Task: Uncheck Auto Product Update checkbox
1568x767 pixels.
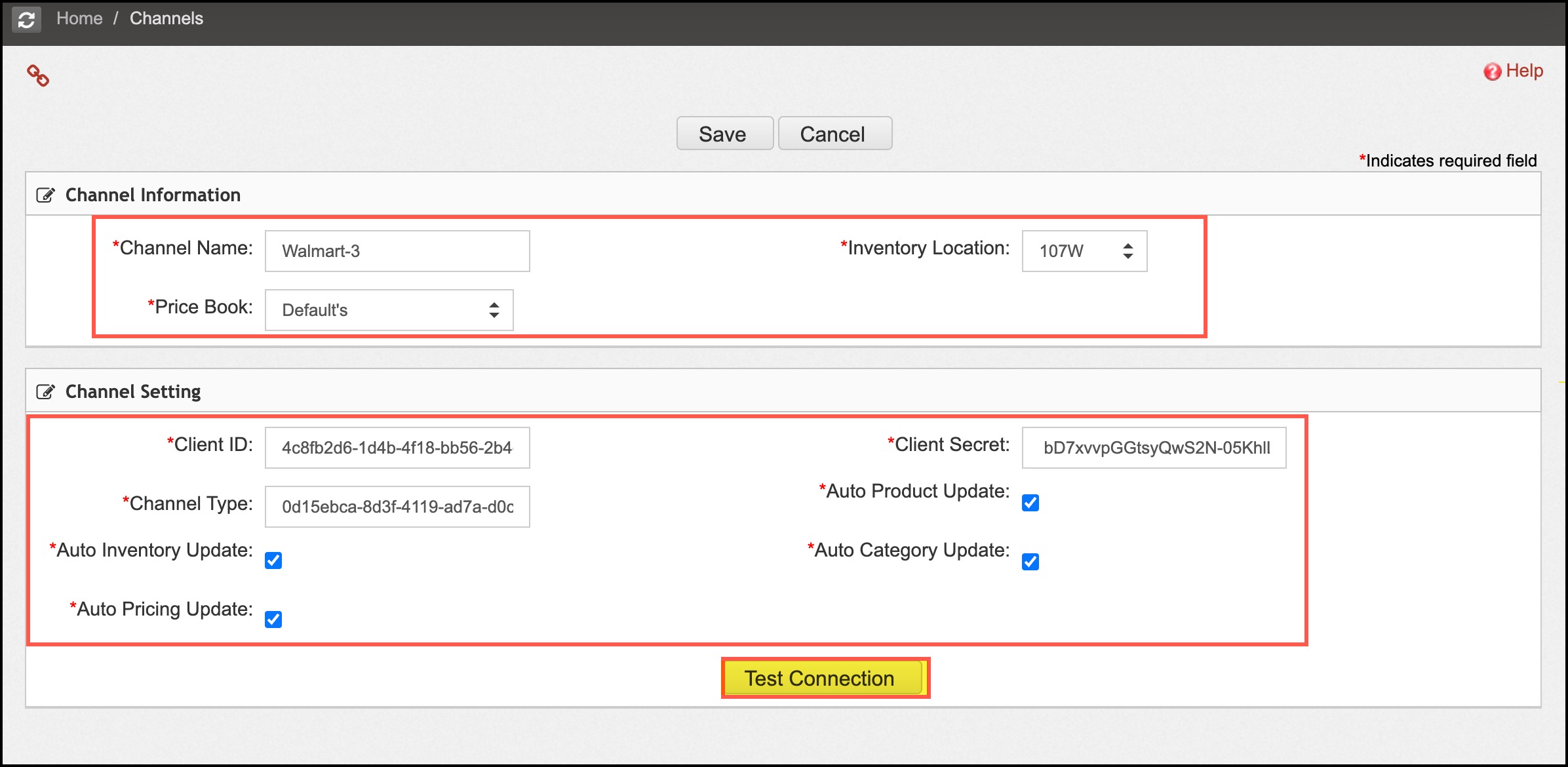Action: [x=1030, y=503]
